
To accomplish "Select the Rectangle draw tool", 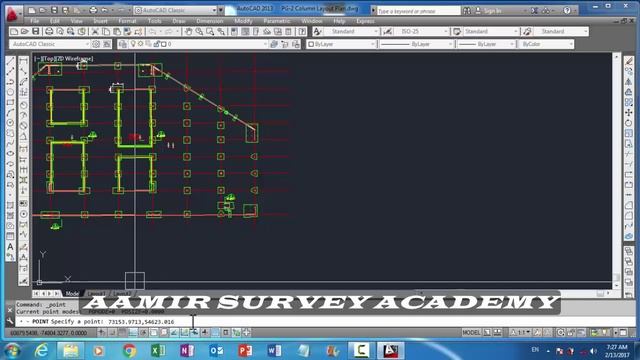I will (x=11, y=102).
